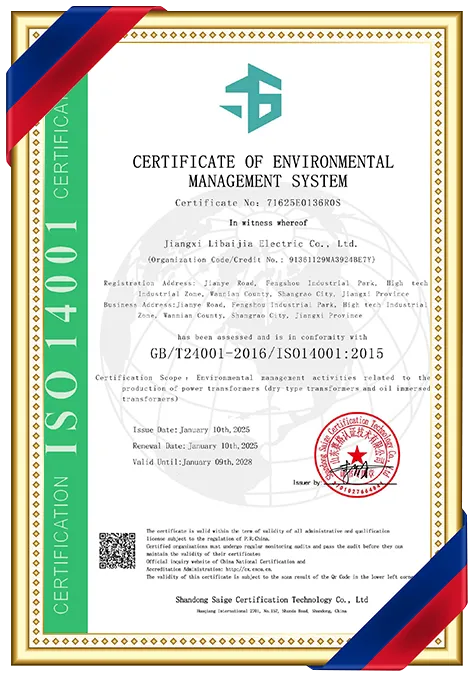Click the lower vertical 'CERTIFICATION' word in green band
This screenshot has width=475, height=675.
tap(61, 545)
